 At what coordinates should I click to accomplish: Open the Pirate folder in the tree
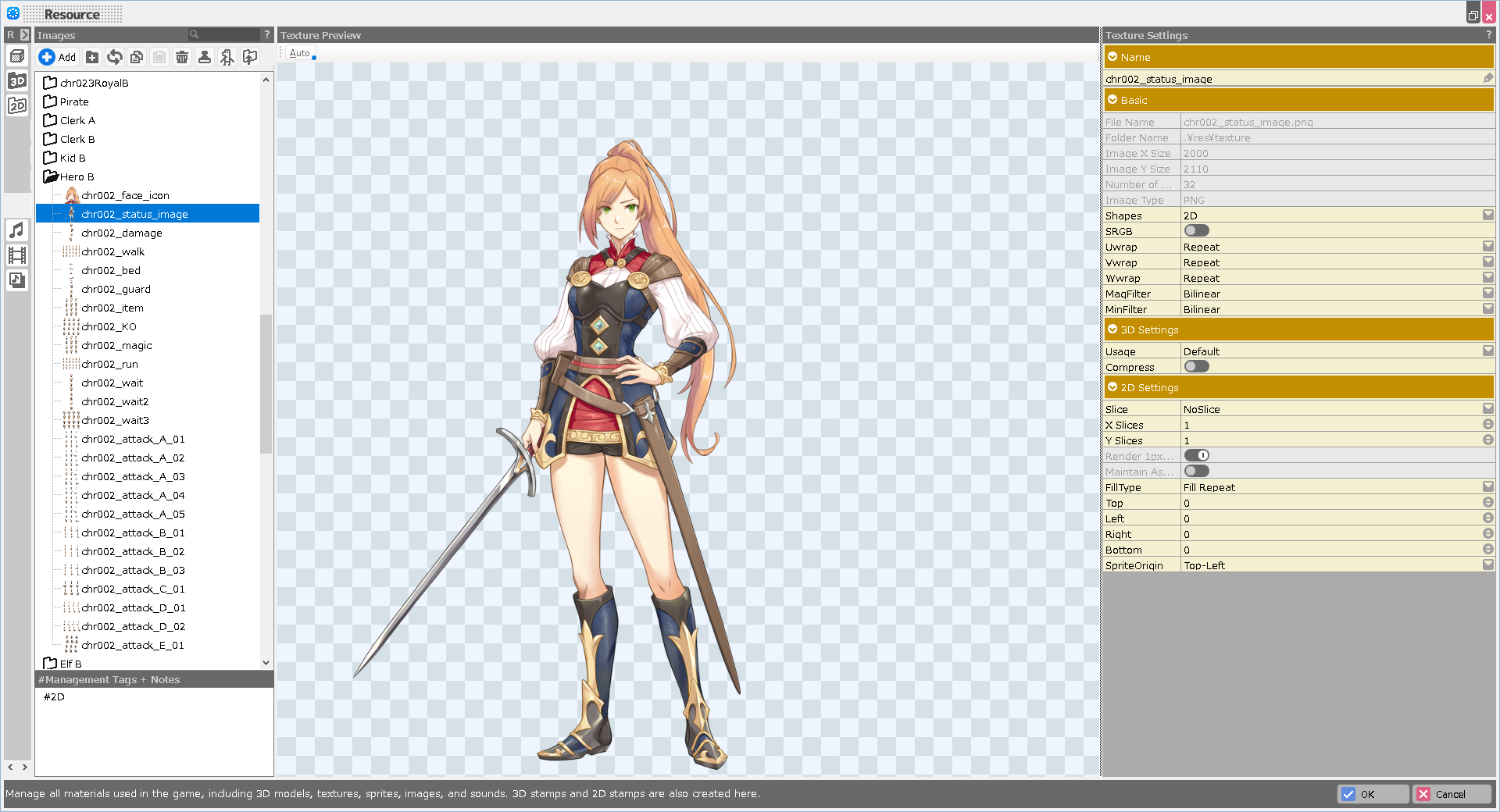74,101
